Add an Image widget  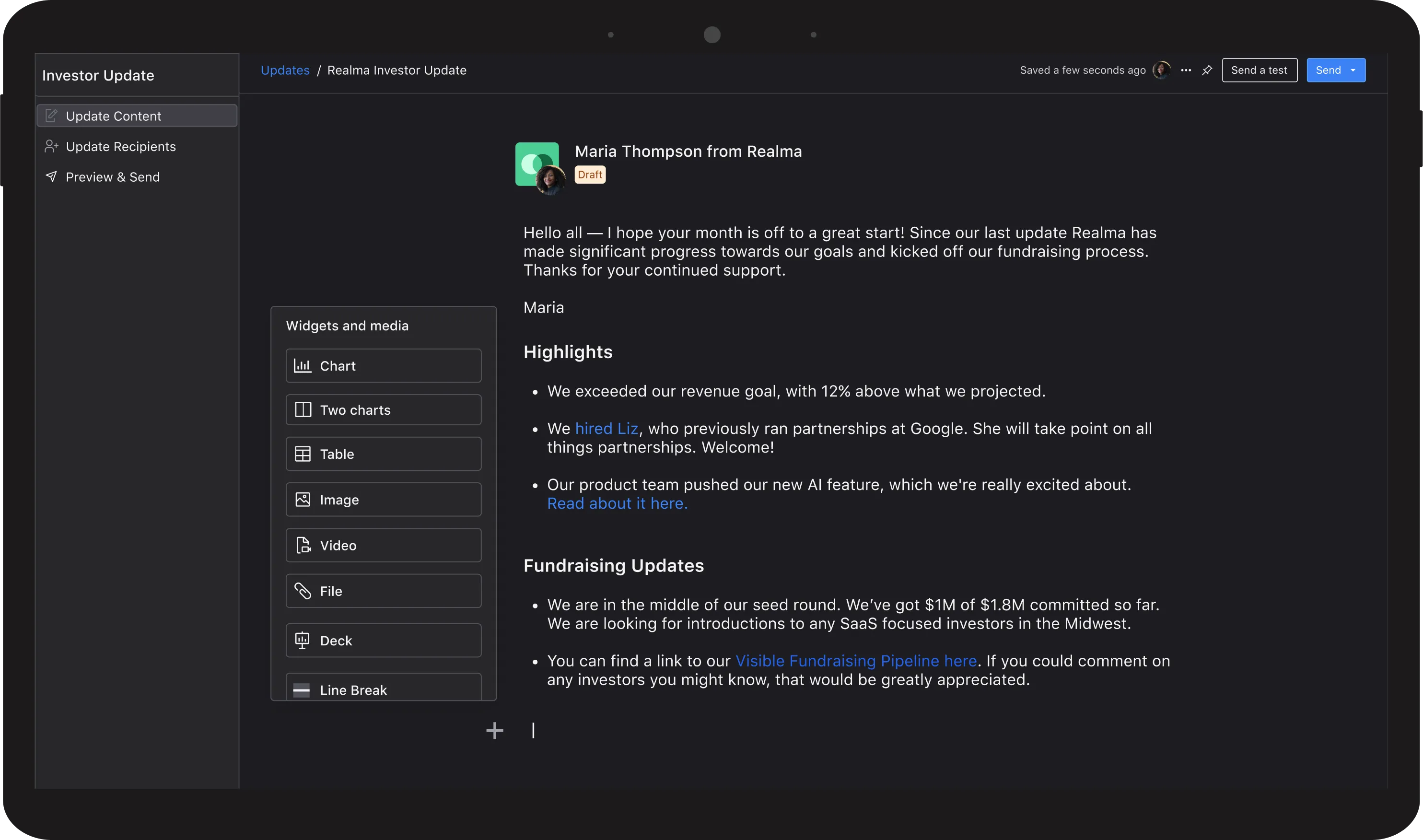click(383, 499)
